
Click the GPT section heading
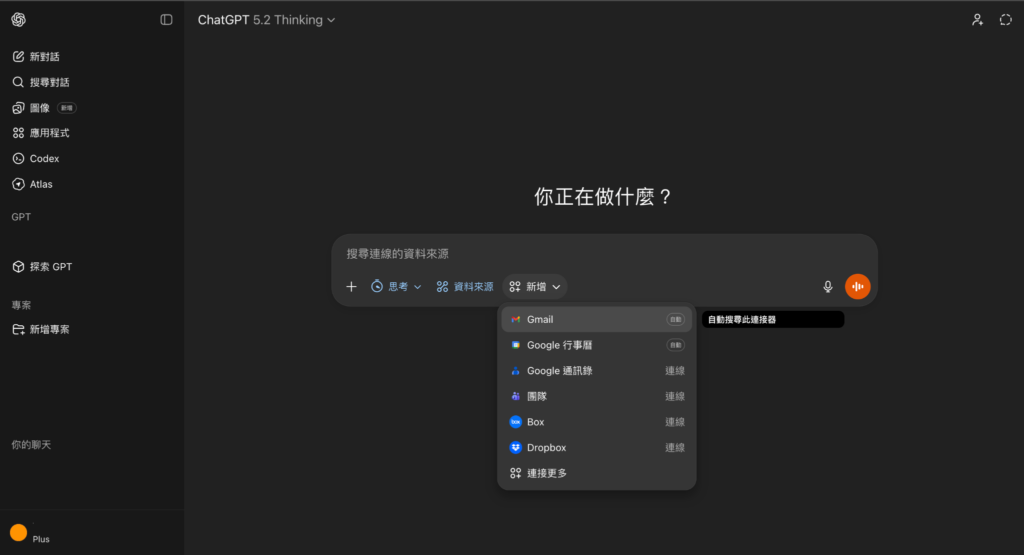point(21,217)
